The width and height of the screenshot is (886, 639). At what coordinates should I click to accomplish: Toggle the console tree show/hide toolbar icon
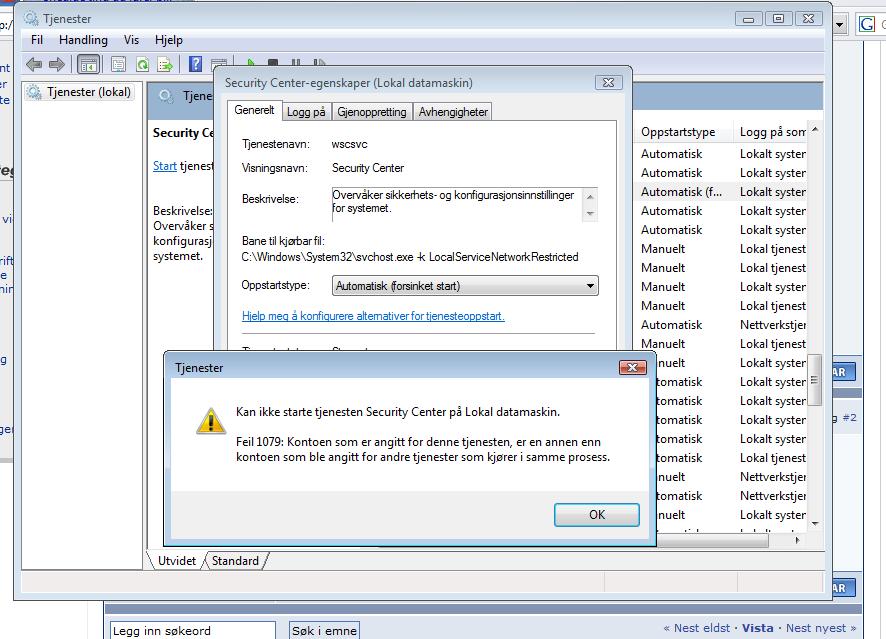pos(89,65)
